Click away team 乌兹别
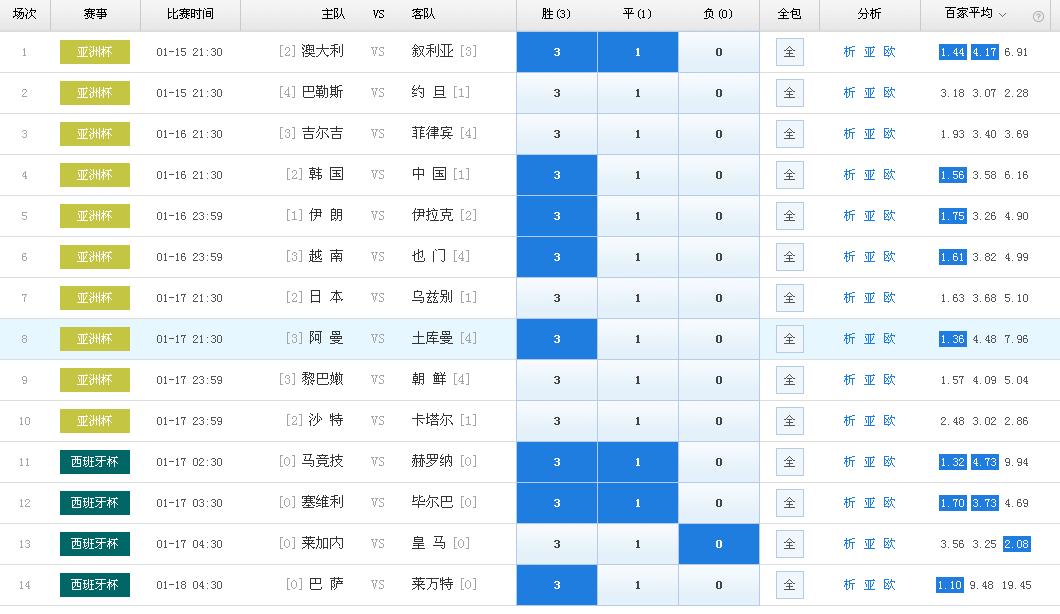Viewport: 1060px width, 614px height. pyautogui.click(x=433, y=298)
